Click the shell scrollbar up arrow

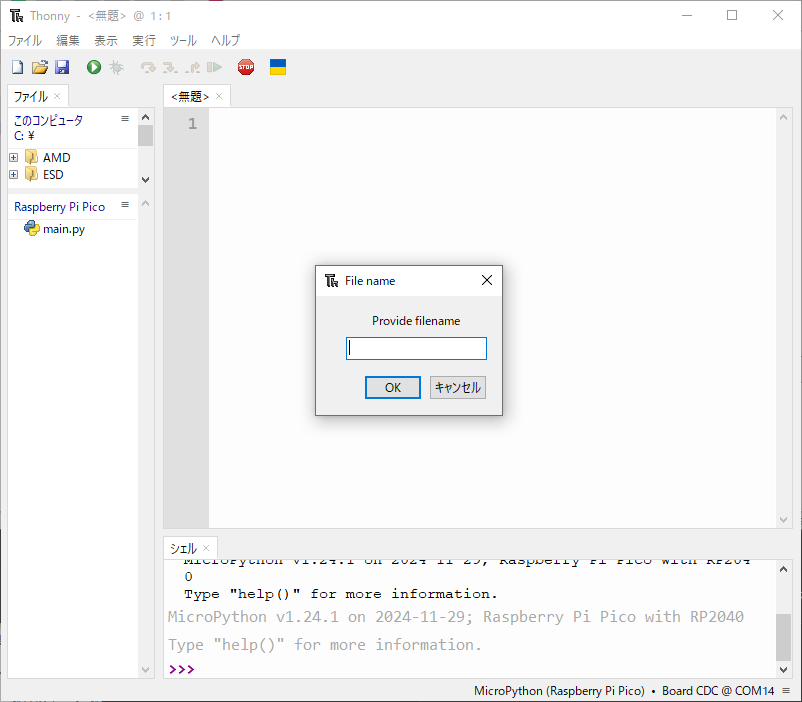point(784,569)
